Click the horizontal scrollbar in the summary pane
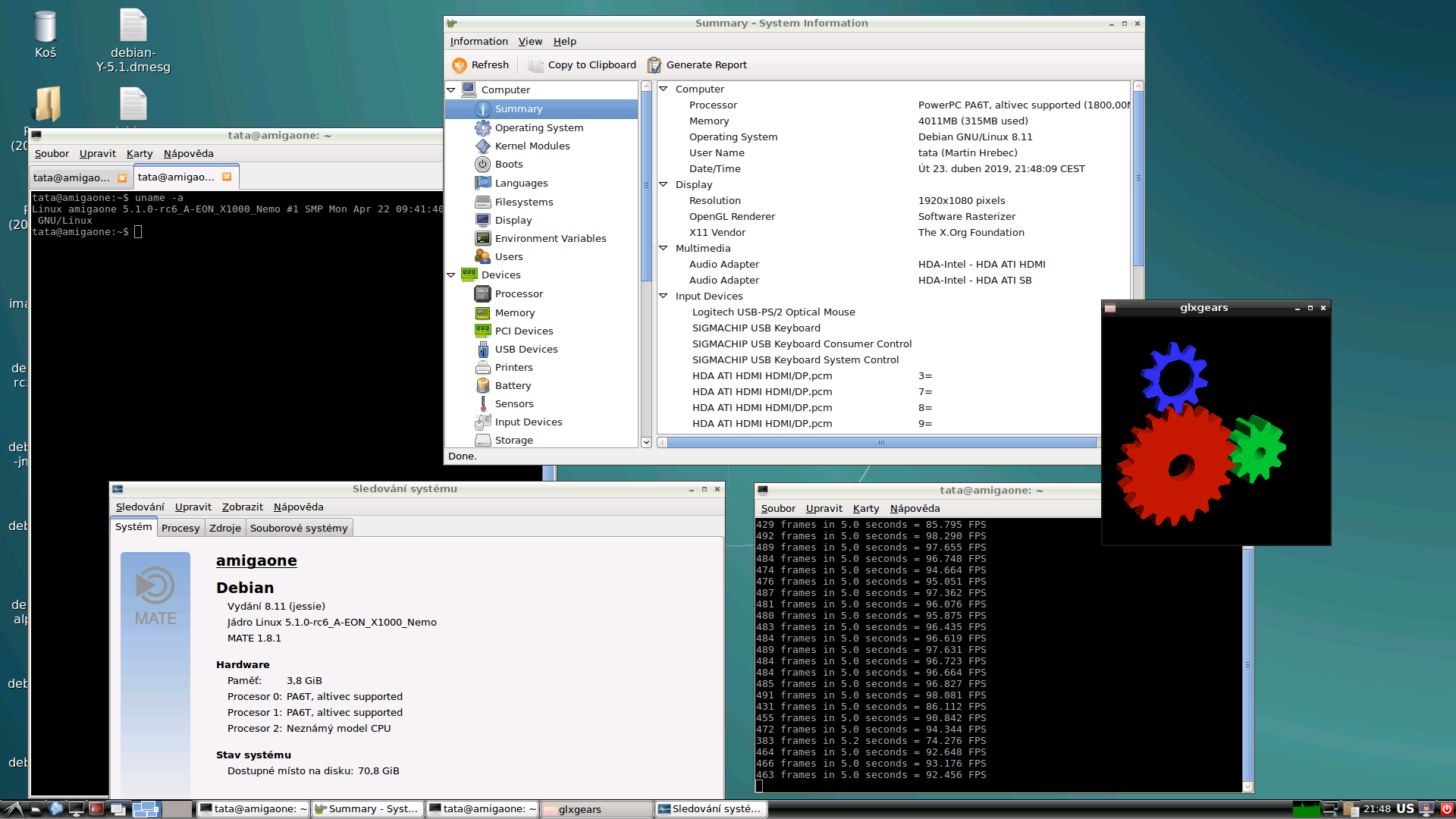The height and width of the screenshot is (819, 1456). pos(880,443)
